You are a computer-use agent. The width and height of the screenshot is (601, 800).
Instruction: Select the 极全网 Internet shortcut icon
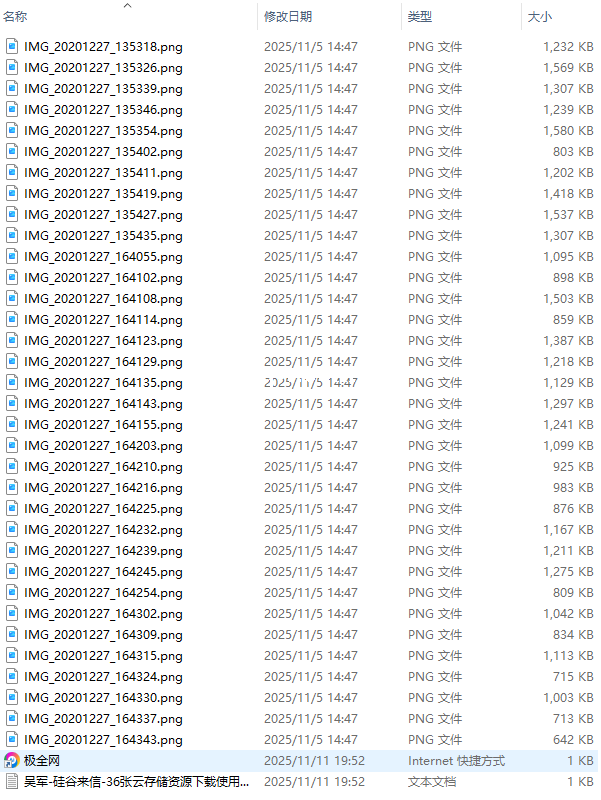pos(12,761)
